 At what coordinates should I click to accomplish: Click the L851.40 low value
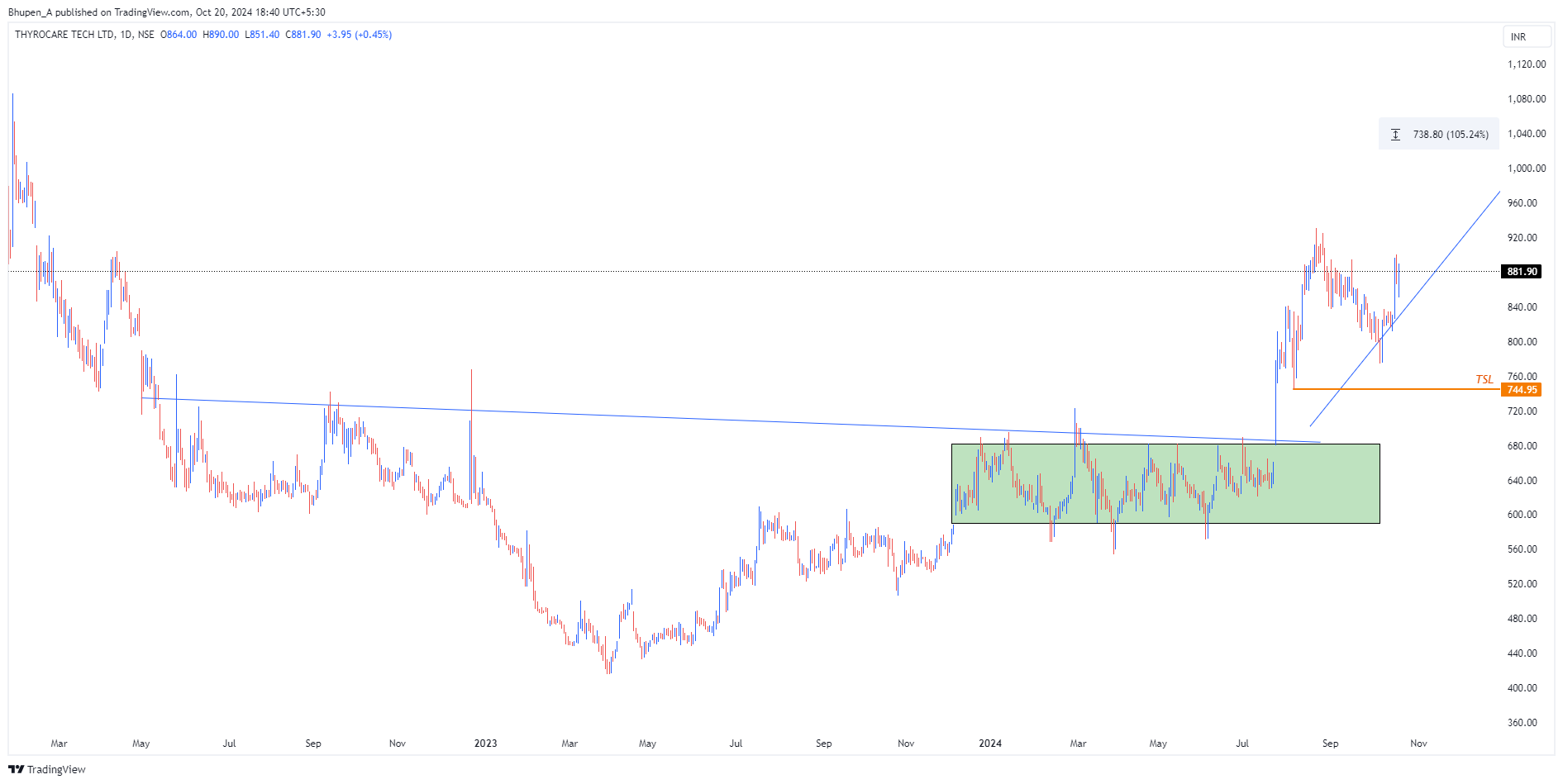pyautogui.click(x=262, y=35)
